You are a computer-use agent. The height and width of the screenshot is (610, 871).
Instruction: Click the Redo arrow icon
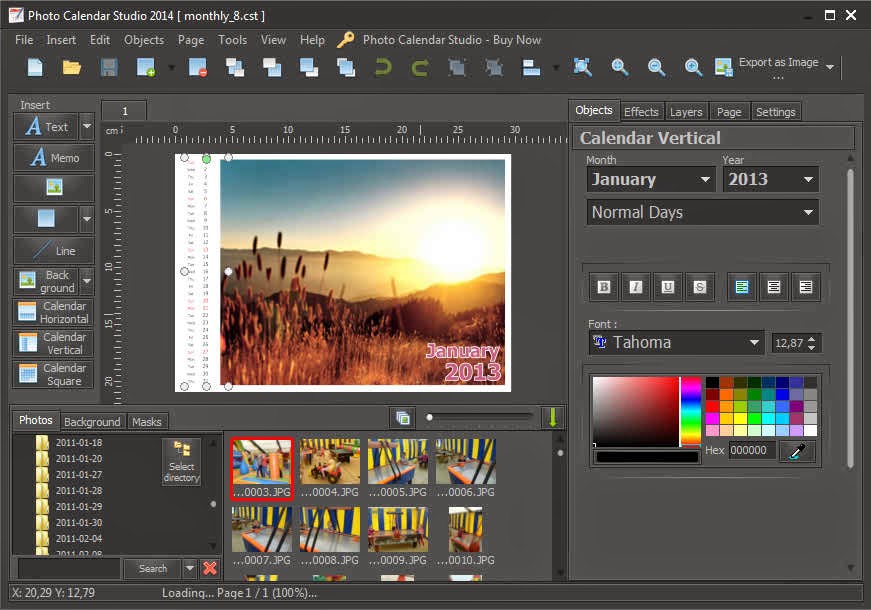[x=419, y=67]
